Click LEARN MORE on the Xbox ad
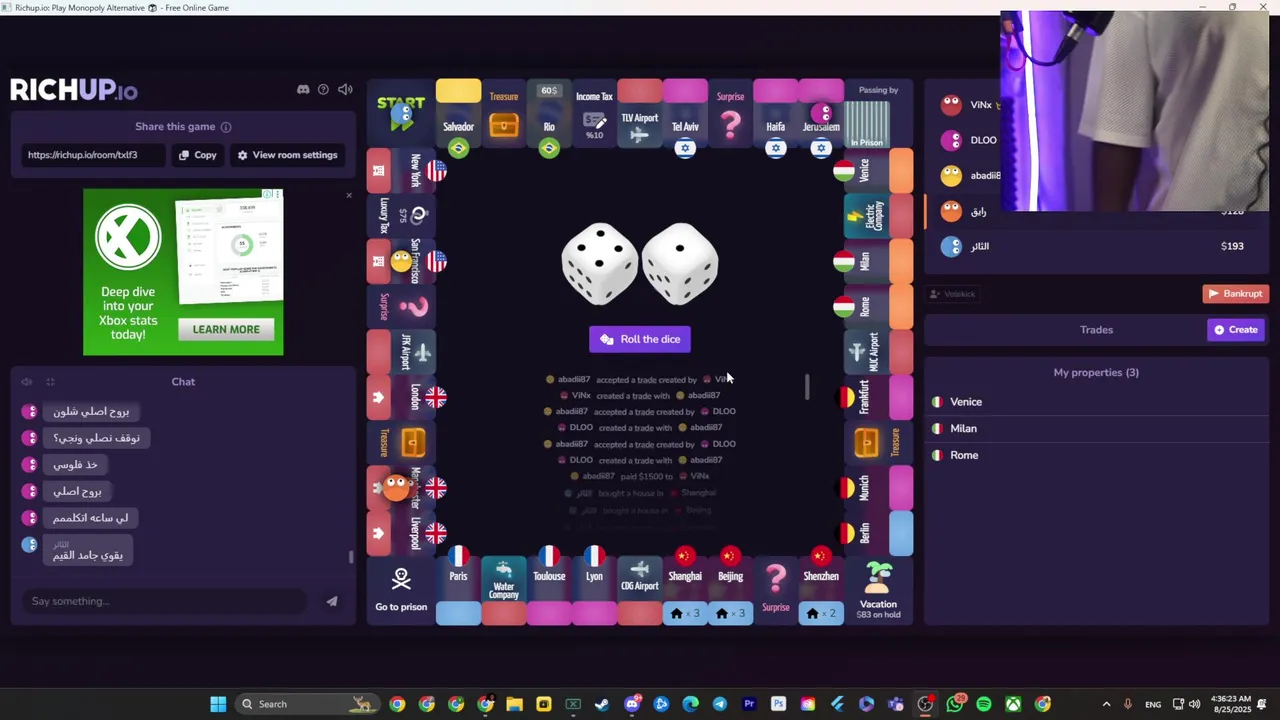The height and width of the screenshot is (720, 1280). coord(226,329)
